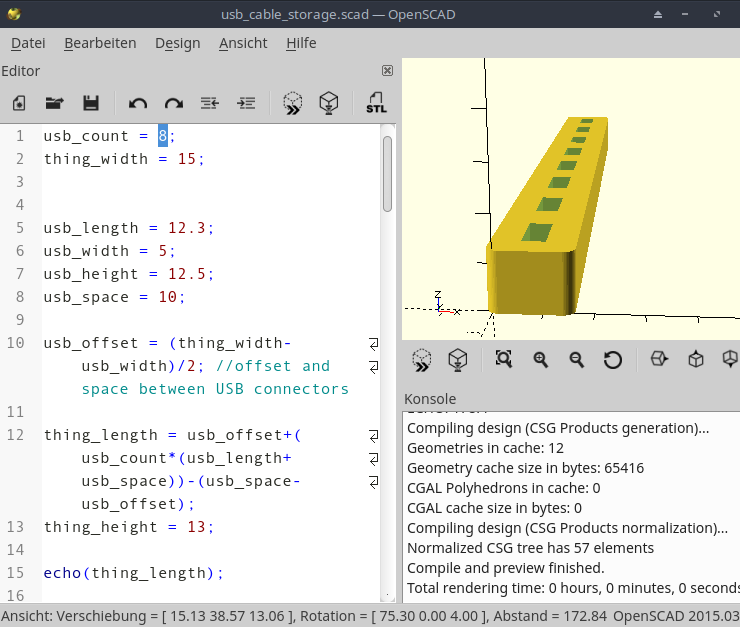Indent the code with the indent icon
Viewport: 740px width, 627px height.
(x=246, y=103)
